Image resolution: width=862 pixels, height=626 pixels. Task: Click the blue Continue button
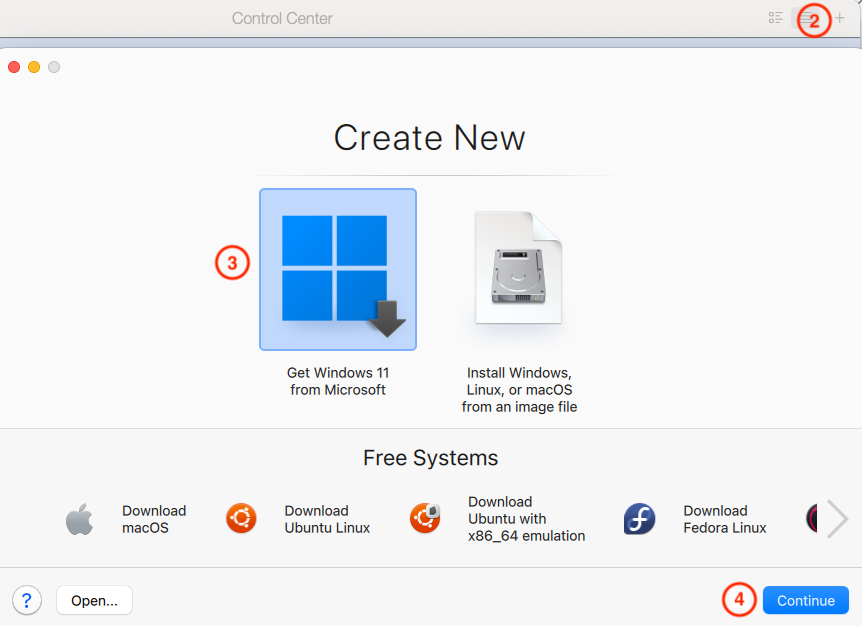click(805, 600)
